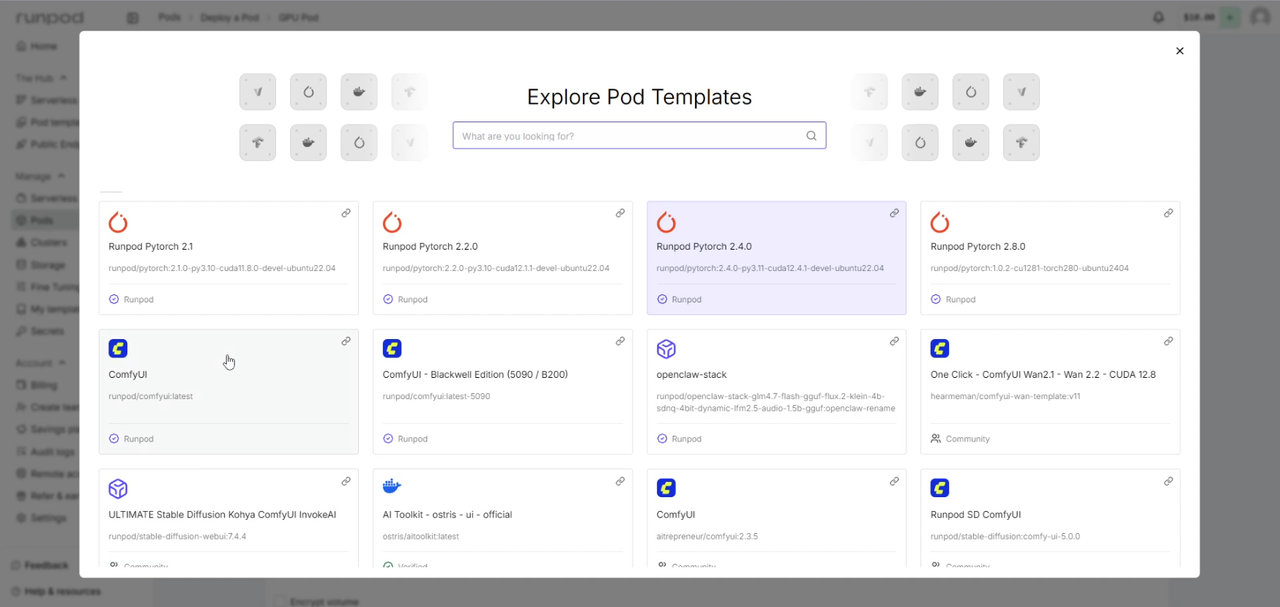
Task: Click image name runpod/stable-diffusion:comfy-ui-5.0.0
Action: pyautogui.click(x=1005, y=536)
